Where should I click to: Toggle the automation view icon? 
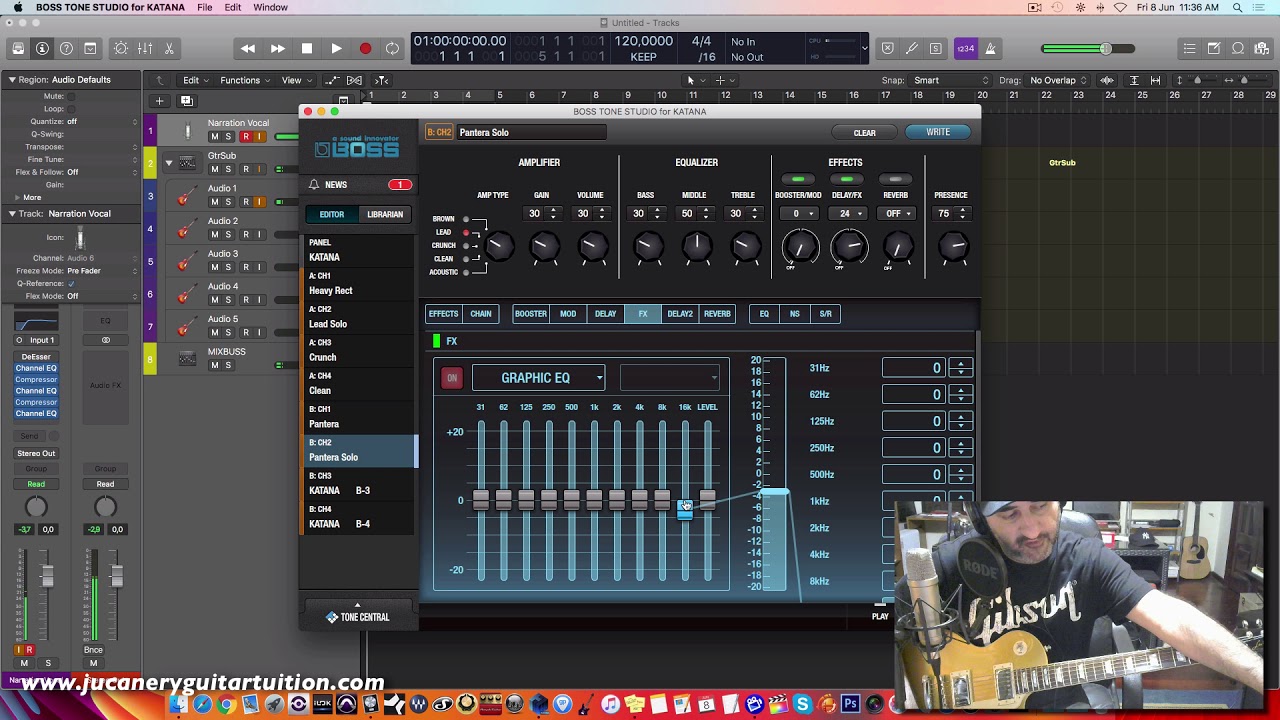click(331, 80)
